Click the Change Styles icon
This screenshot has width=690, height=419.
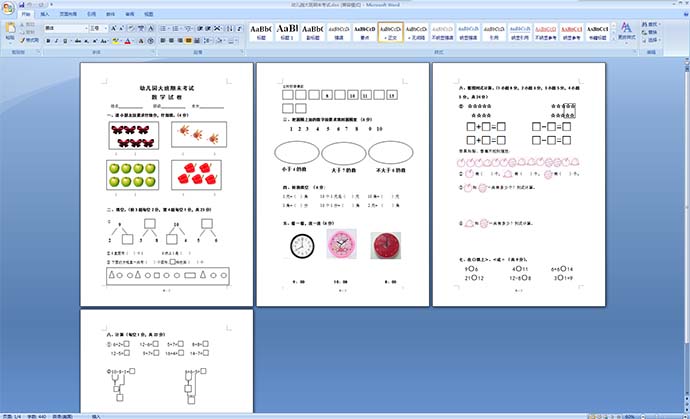(x=627, y=31)
